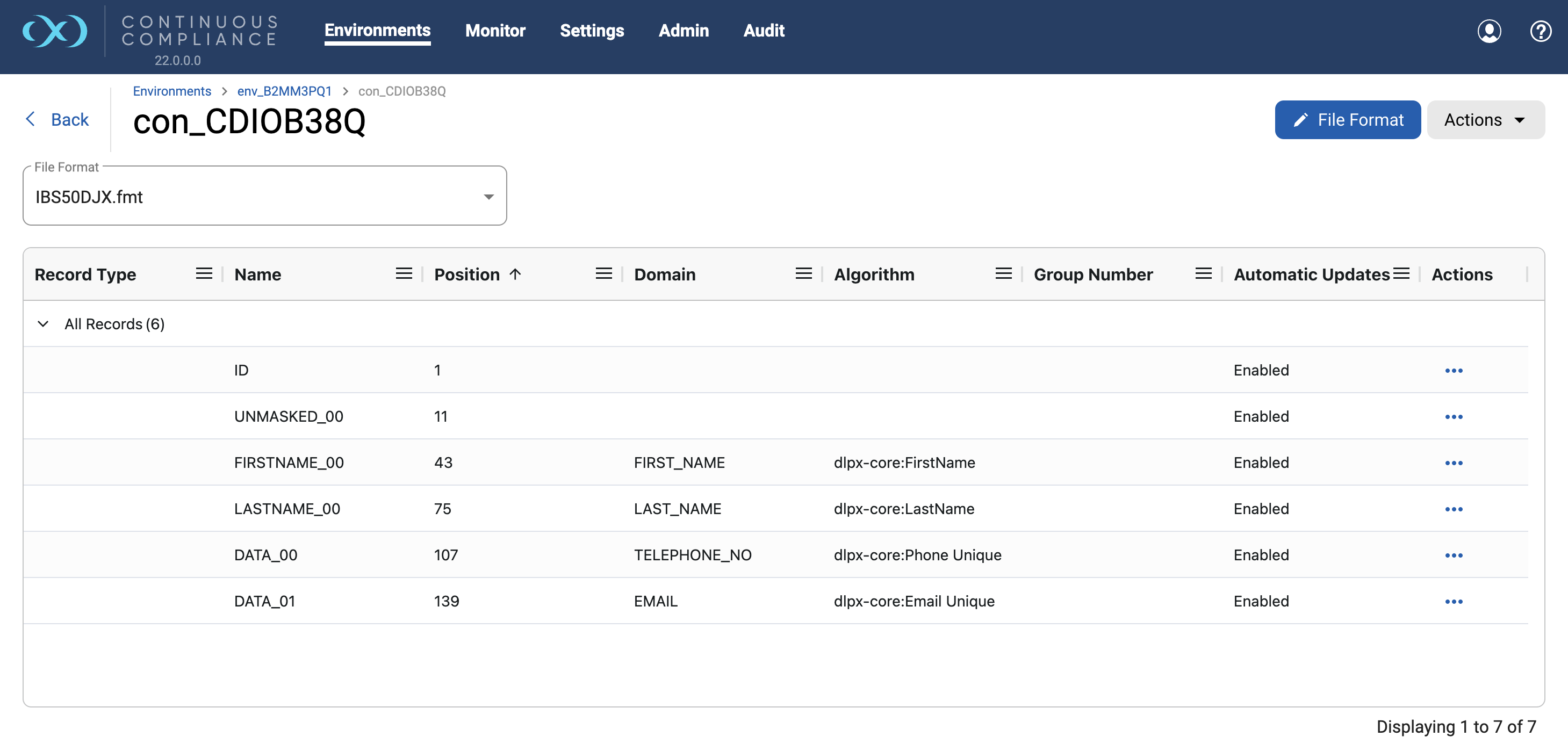This screenshot has height=751, width=1568.
Task: Open the user account profile icon
Action: [1489, 31]
